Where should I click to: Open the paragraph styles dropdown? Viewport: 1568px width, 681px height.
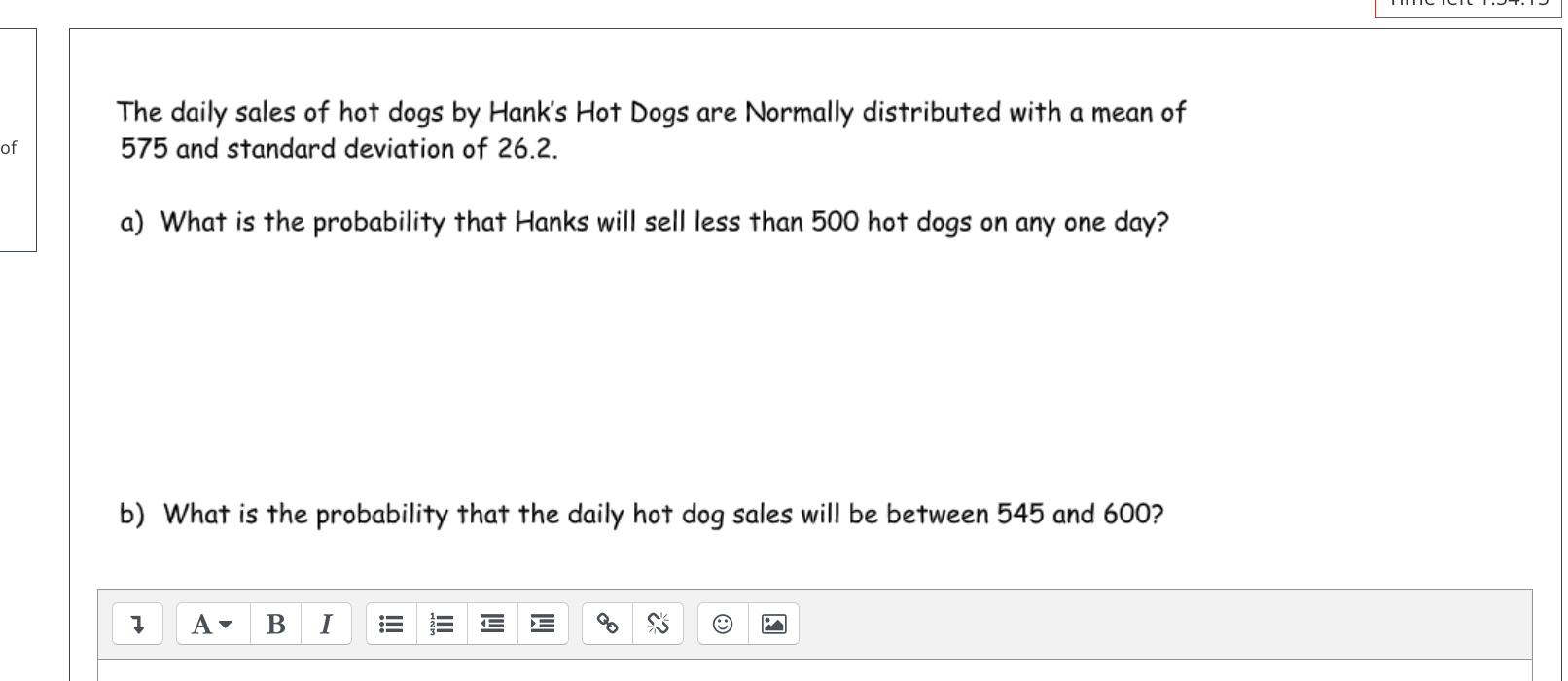[211, 624]
